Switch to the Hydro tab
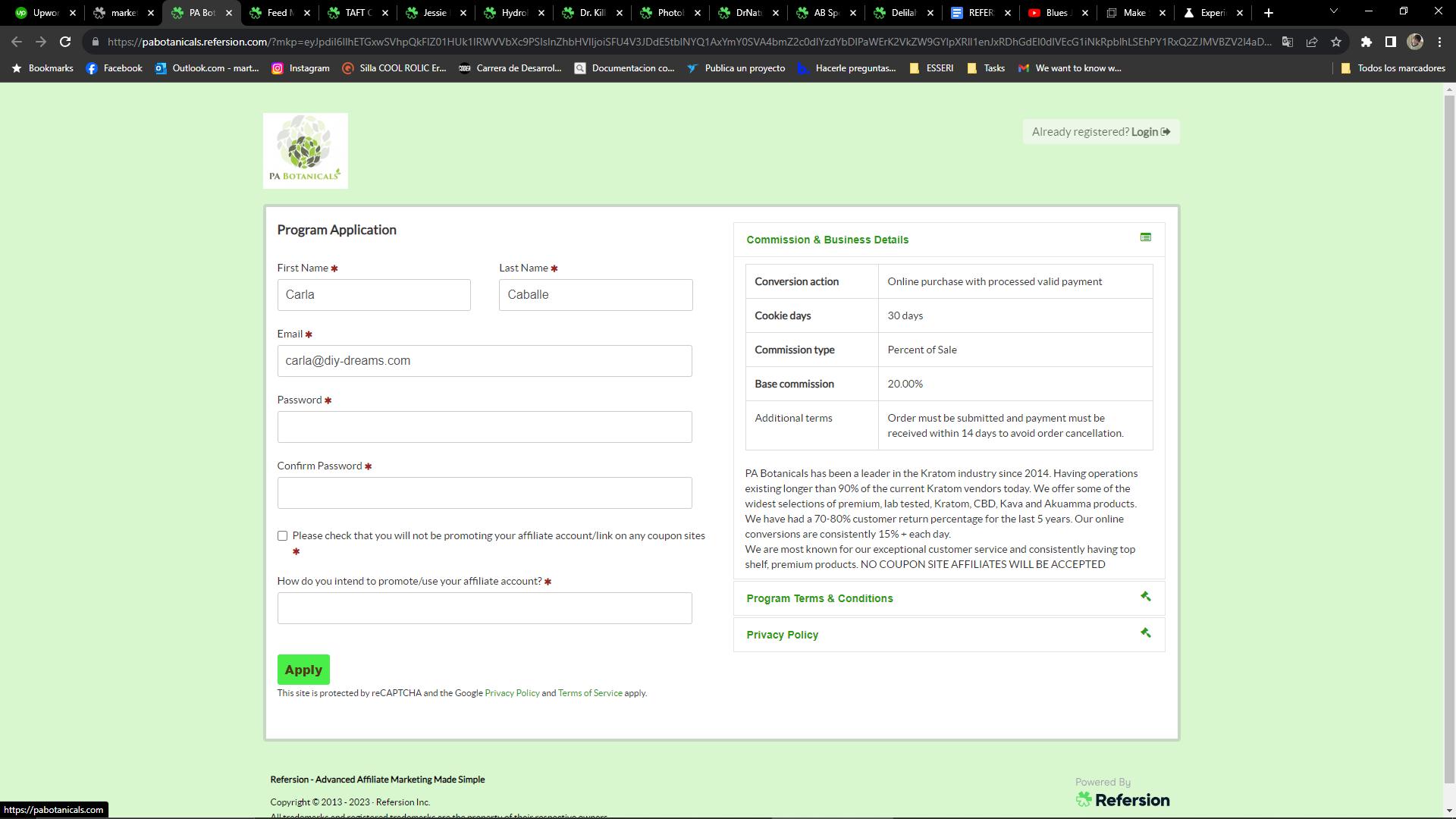Image resolution: width=1456 pixels, height=819 pixels. [513, 13]
